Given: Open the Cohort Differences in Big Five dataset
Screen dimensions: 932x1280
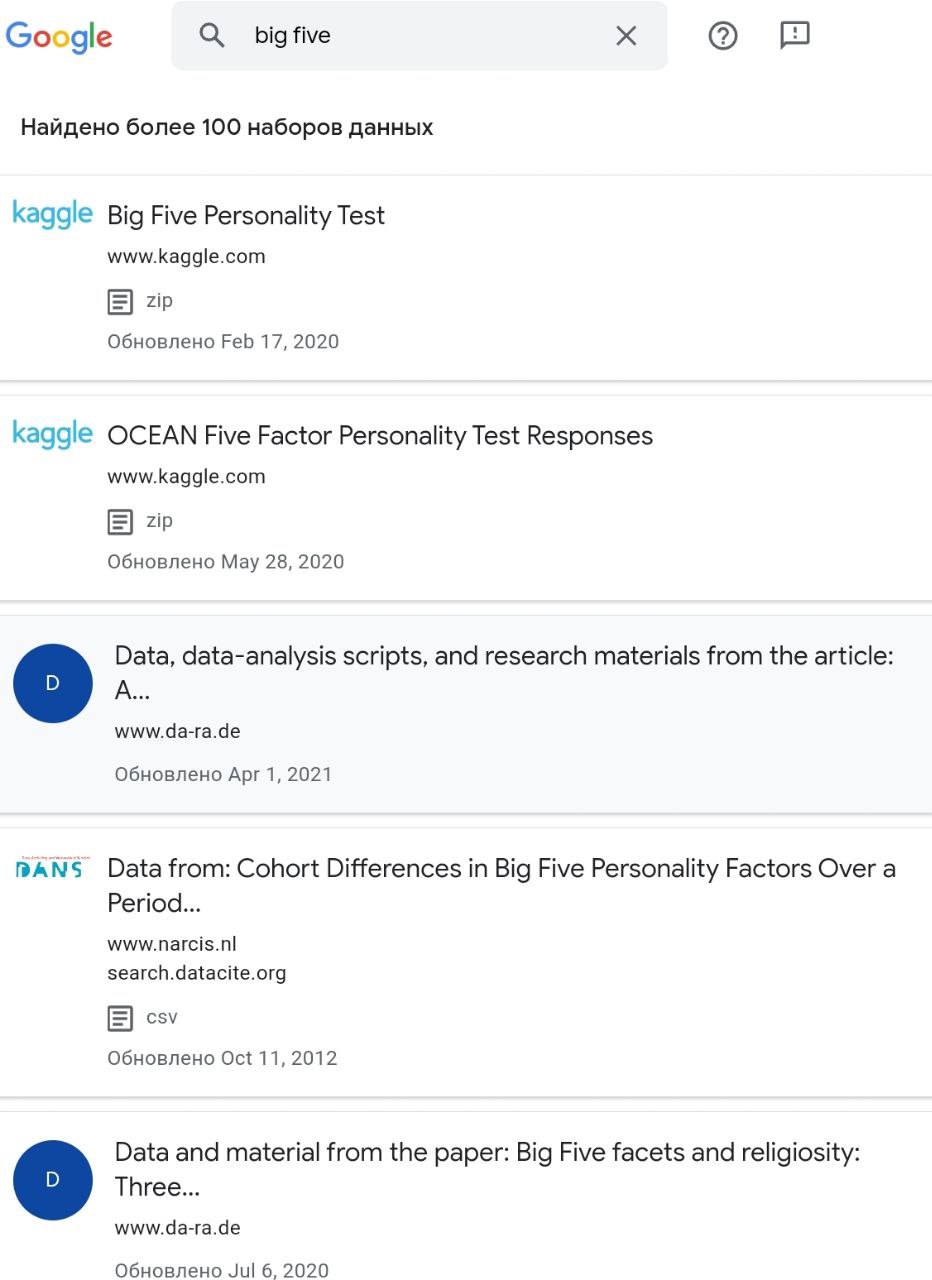Looking at the screenshot, I should [x=501, y=869].
